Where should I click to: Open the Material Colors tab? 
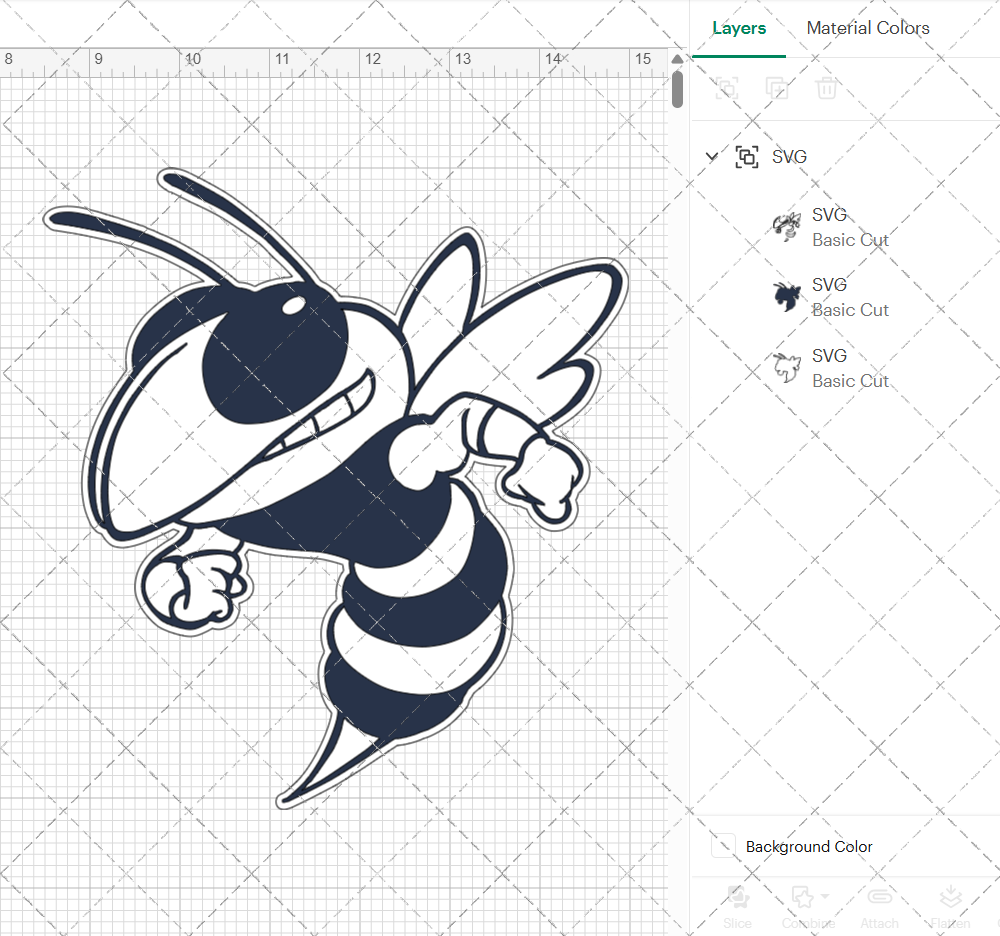[867, 28]
